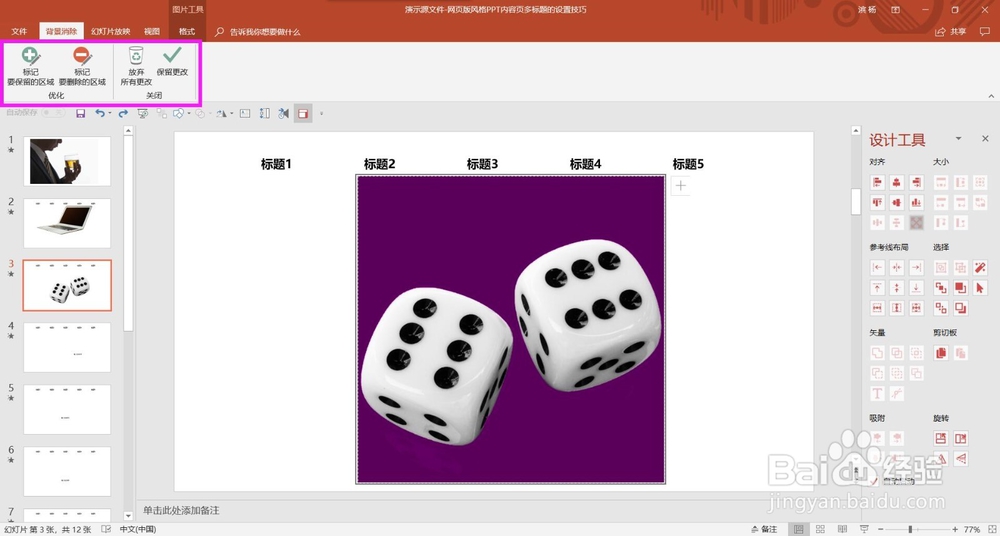Keep changes with green checkmark (保留更改)
The image size is (1000, 536).
click(172, 62)
